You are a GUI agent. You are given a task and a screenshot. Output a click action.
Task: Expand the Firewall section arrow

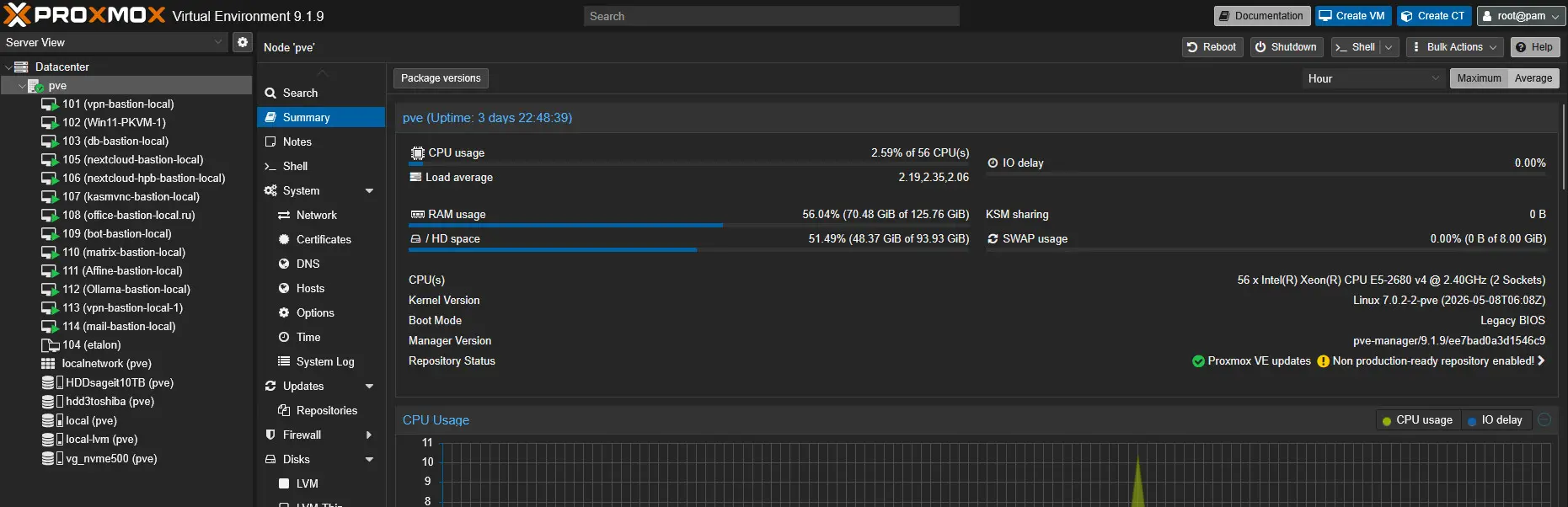[x=369, y=435]
